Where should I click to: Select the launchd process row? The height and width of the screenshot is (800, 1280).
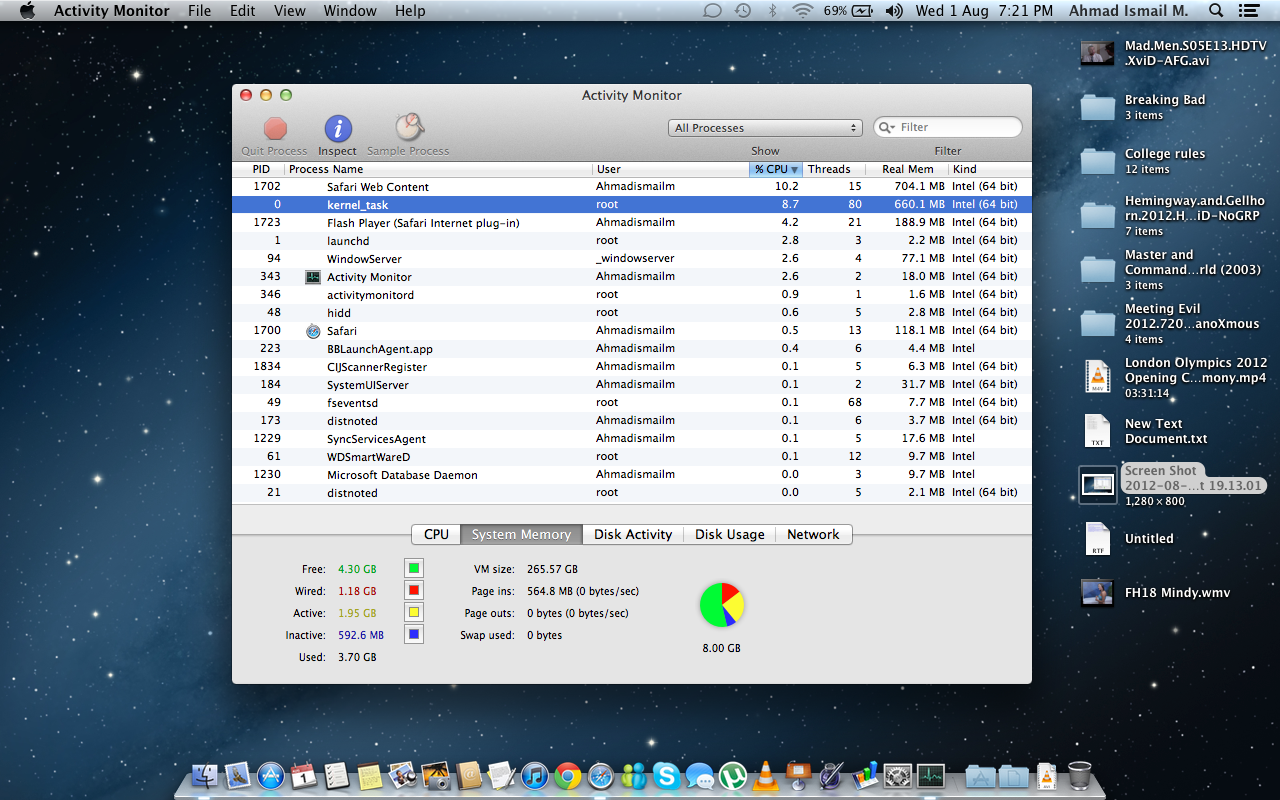point(632,241)
